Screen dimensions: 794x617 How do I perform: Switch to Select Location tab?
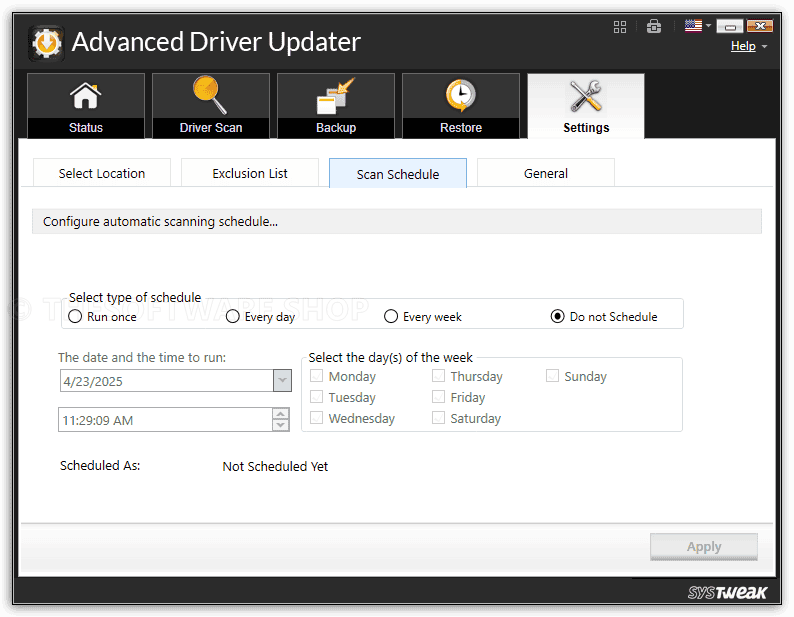tap(102, 173)
